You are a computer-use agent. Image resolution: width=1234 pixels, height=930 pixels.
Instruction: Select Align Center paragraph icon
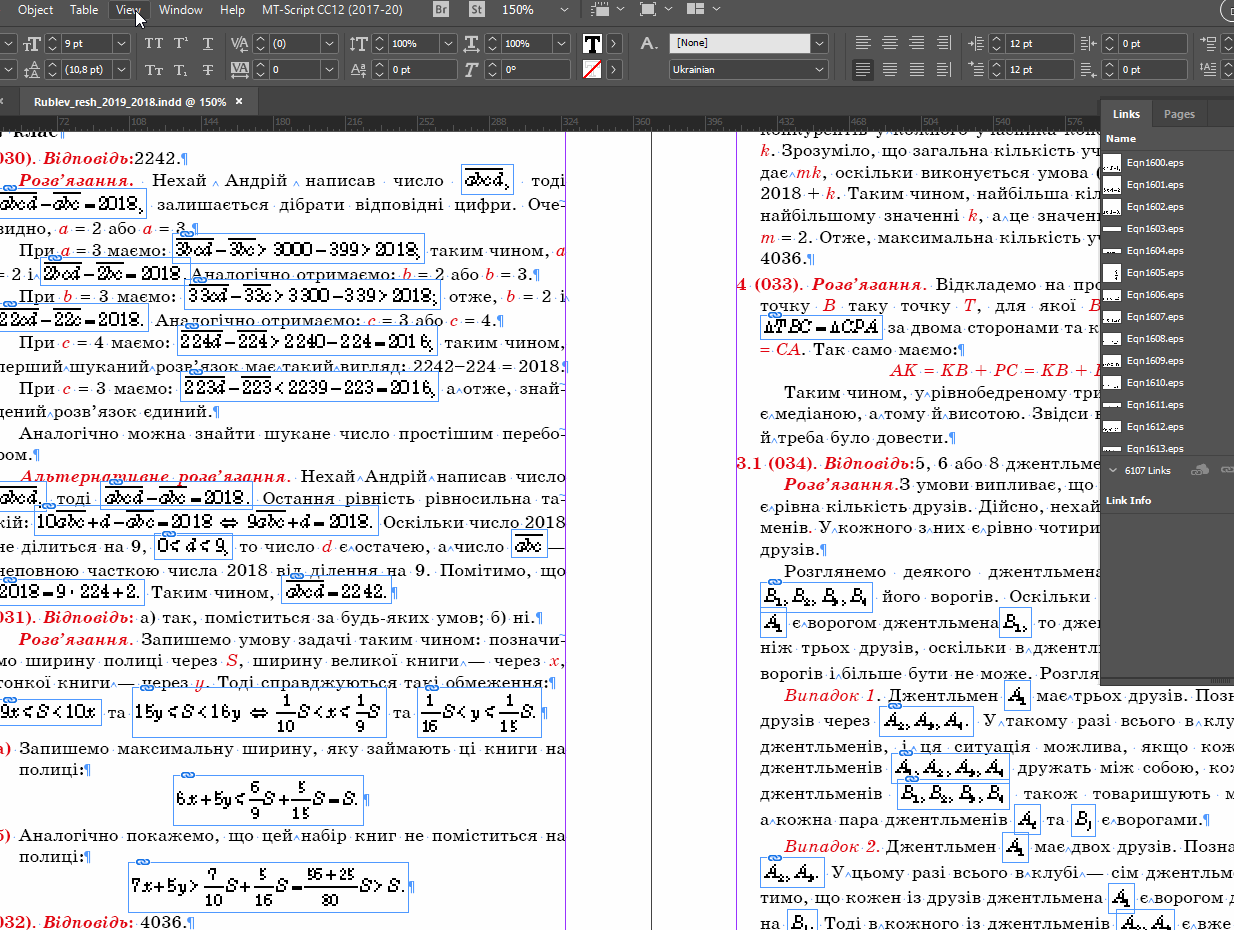pos(889,44)
